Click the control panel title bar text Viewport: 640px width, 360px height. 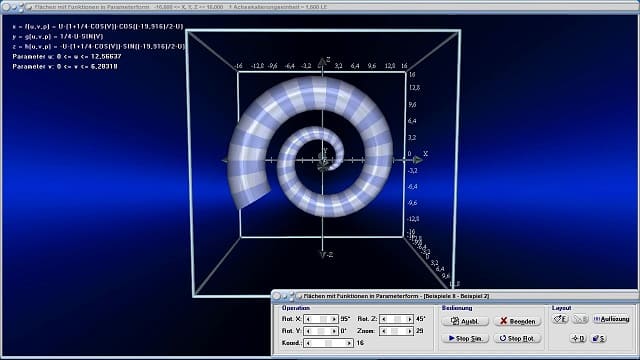click(396, 296)
